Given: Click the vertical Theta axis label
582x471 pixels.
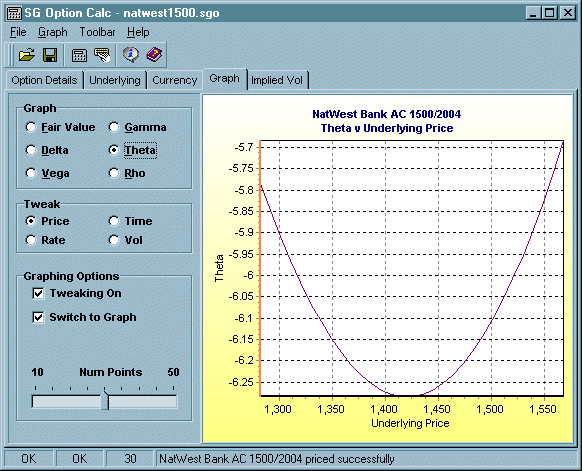Looking at the screenshot, I should (219, 268).
